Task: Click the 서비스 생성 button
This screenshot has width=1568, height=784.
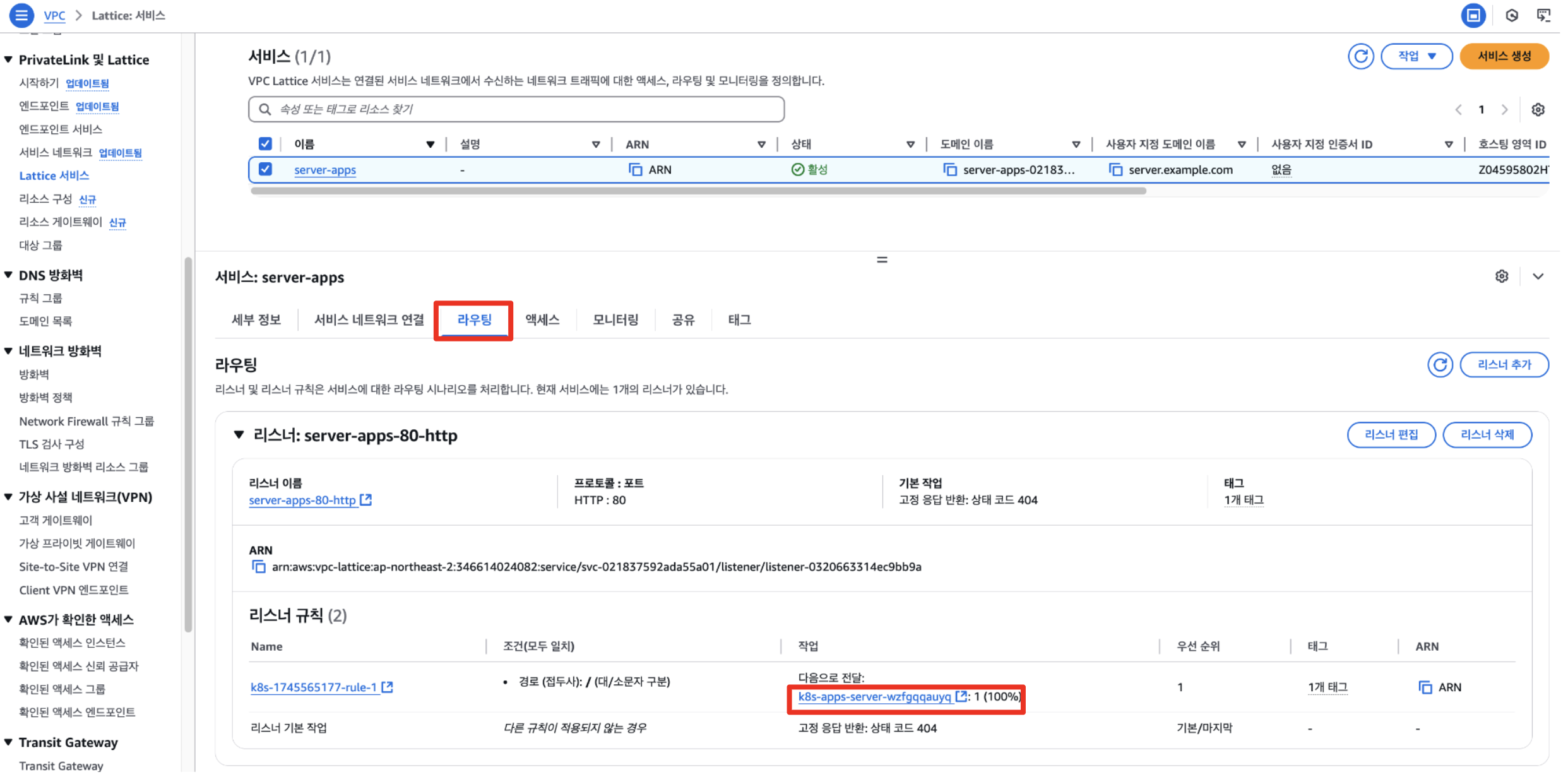Action: click(1504, 56)
